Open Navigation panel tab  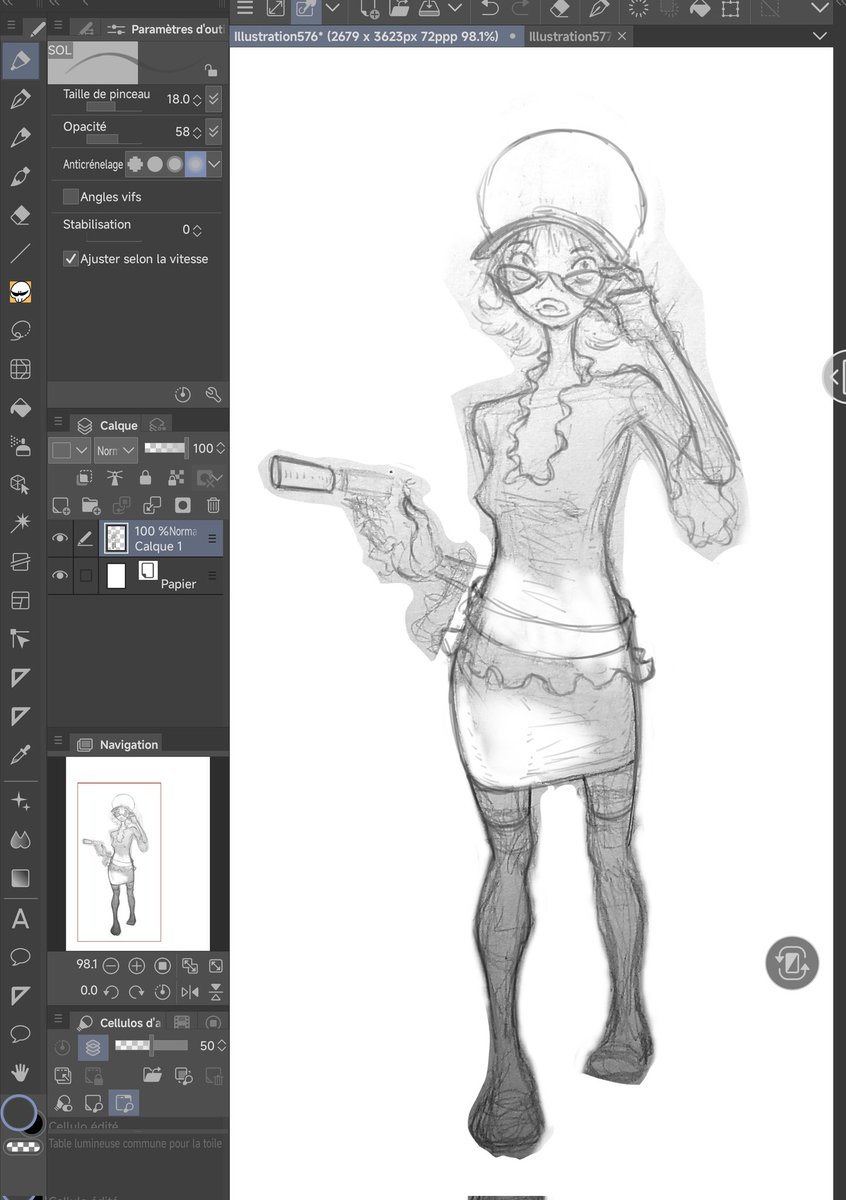118,745
